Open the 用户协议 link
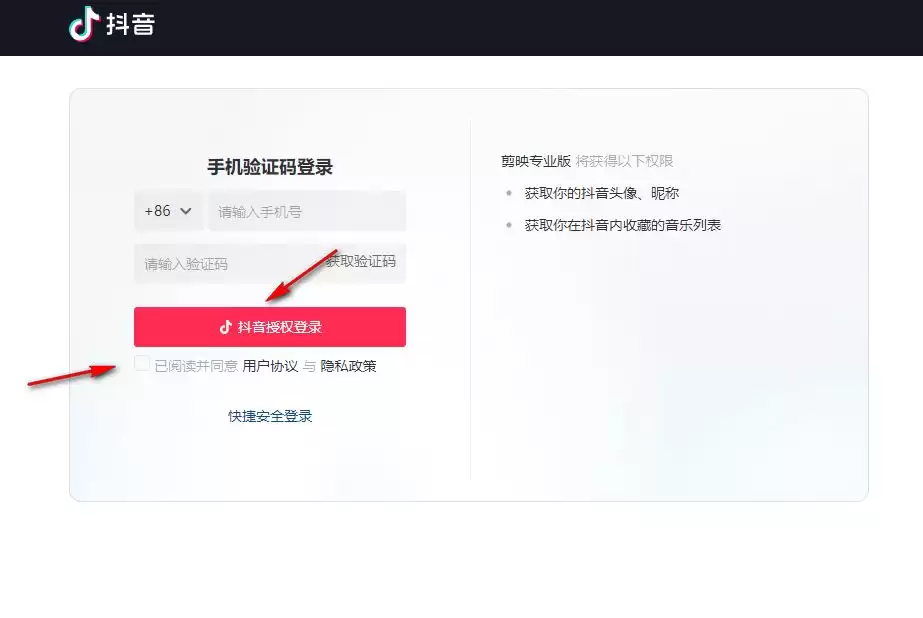The image size is (923, 618). point(270,366)
